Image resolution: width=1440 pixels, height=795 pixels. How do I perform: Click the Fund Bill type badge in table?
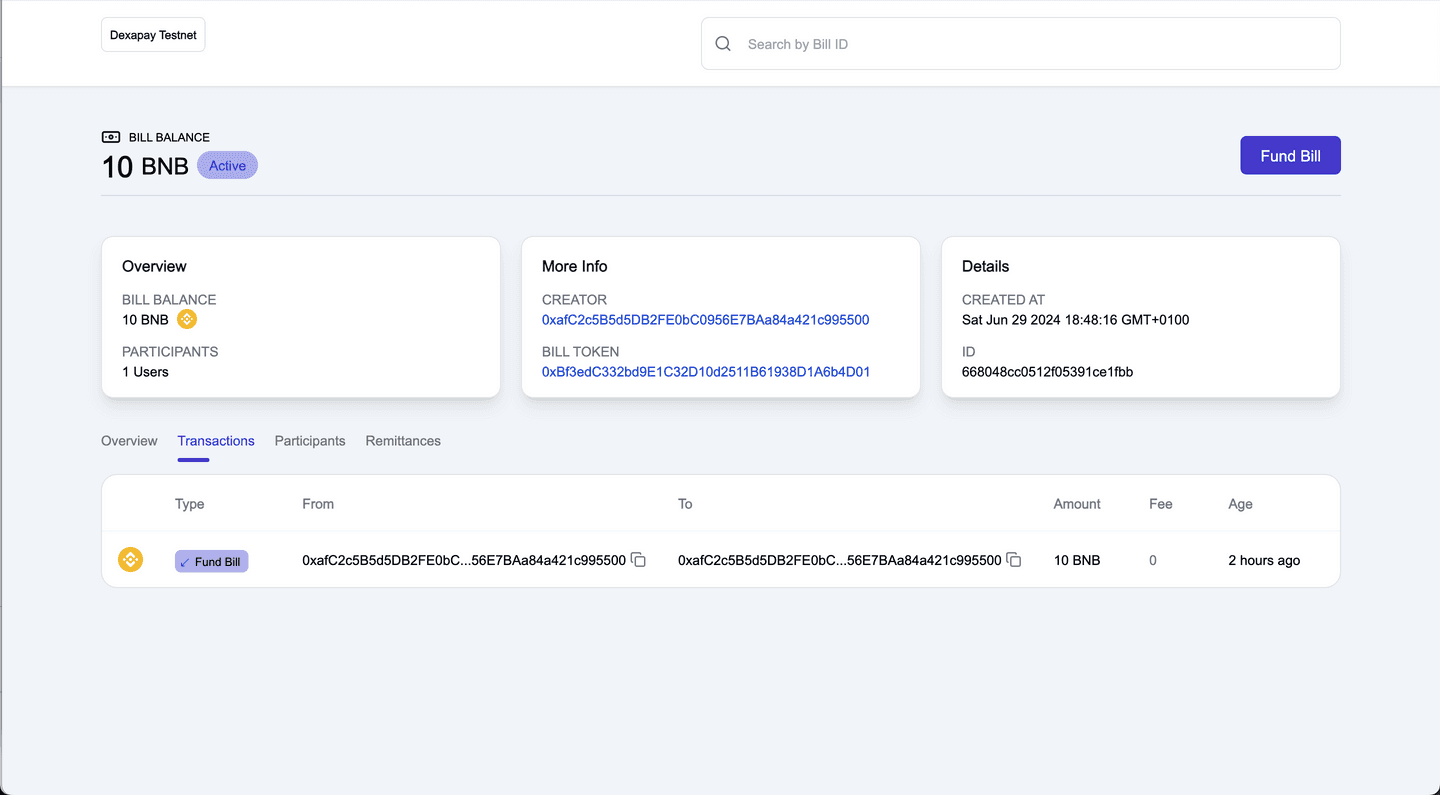click(211, 561)
